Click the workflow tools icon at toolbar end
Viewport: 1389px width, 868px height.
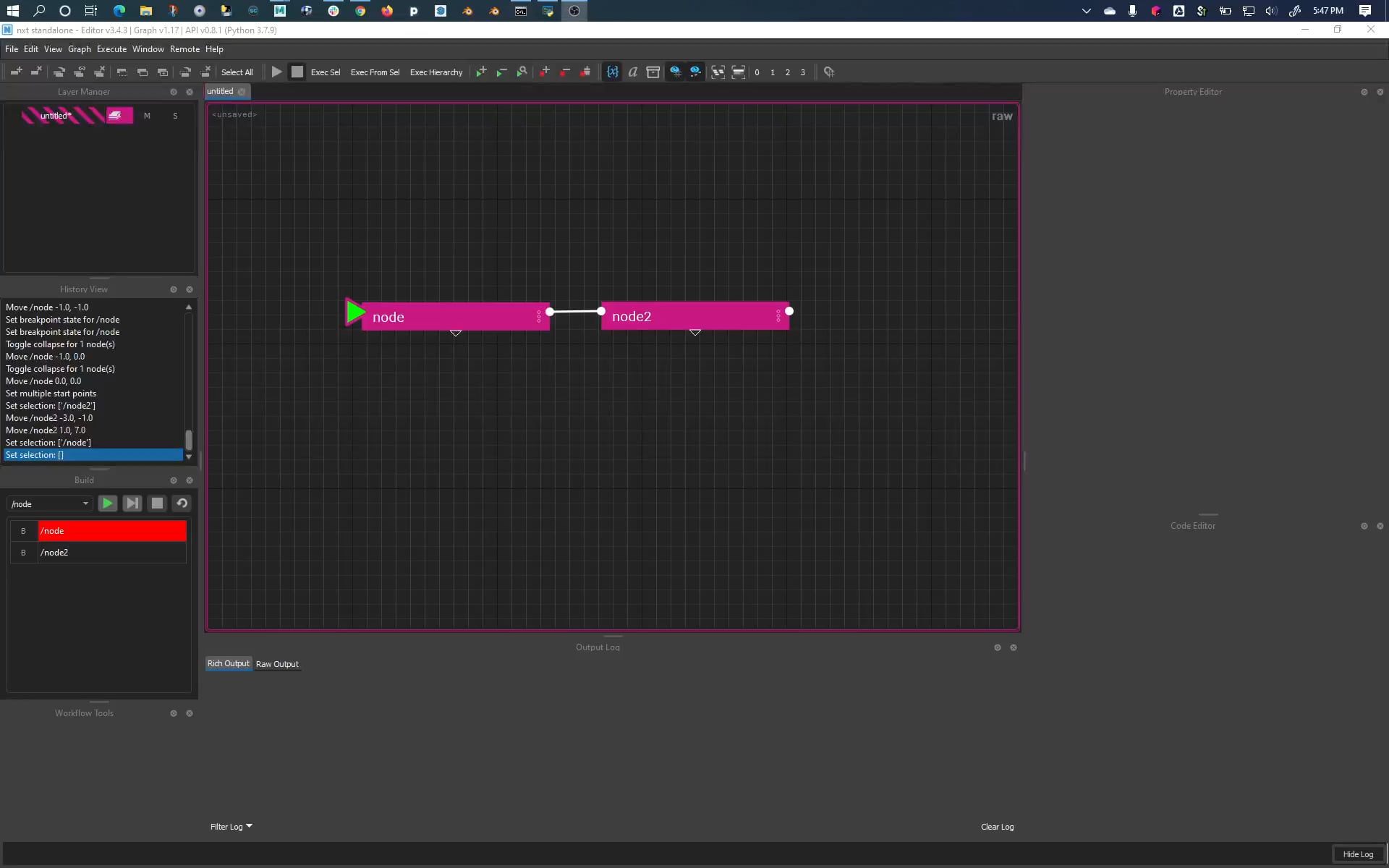[829, 72]
